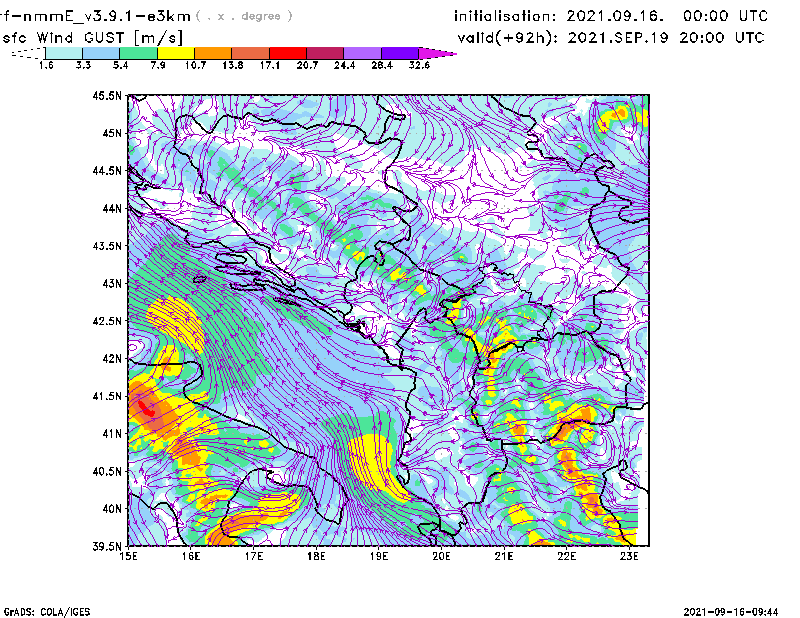This screenshot has height=618, width=800.
Task: Click the crimson 20.7–24.4 legend swatch
Action: 325,53
